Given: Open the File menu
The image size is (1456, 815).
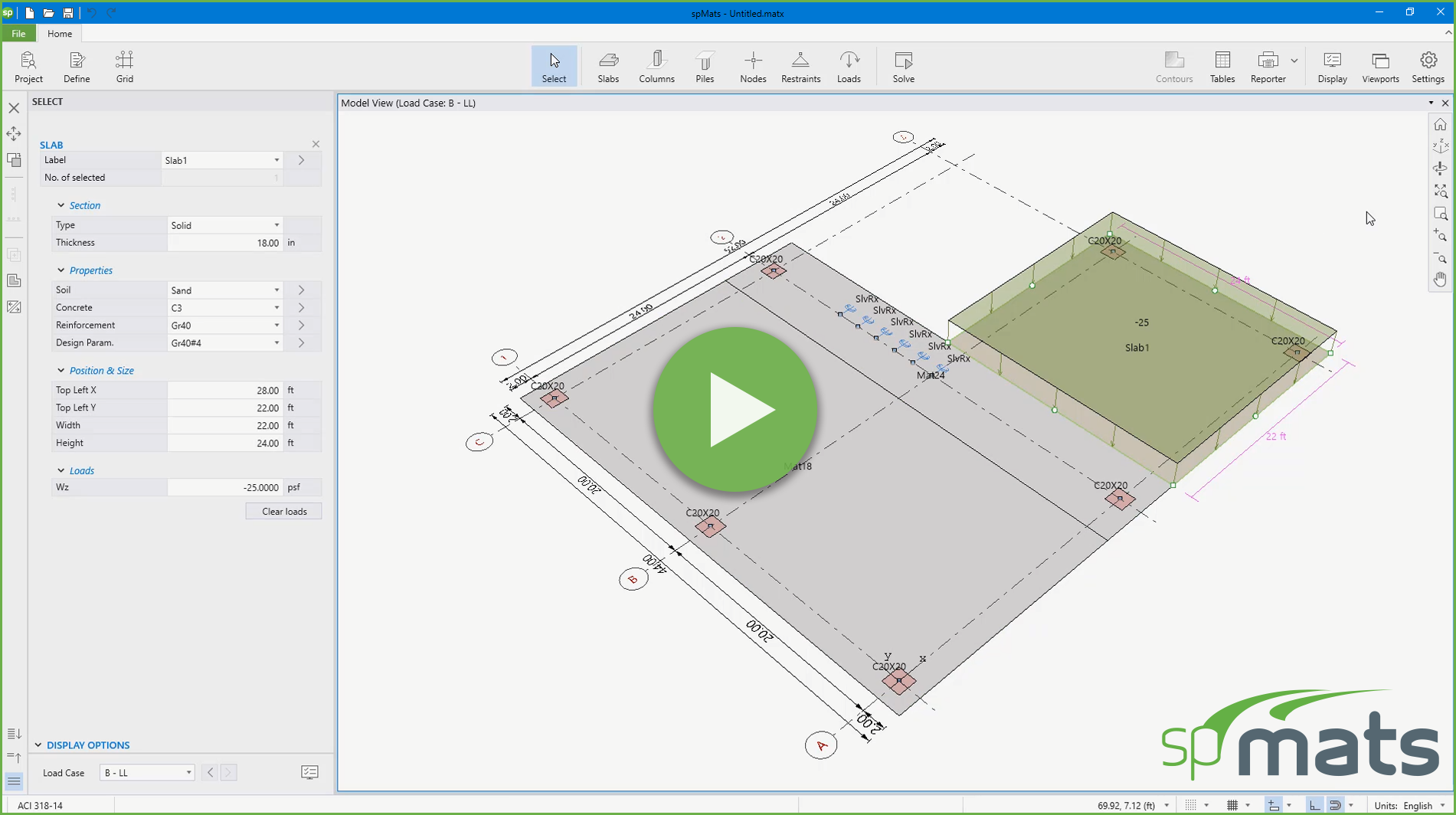Looking at the screenshot, I should pos(18,34).
